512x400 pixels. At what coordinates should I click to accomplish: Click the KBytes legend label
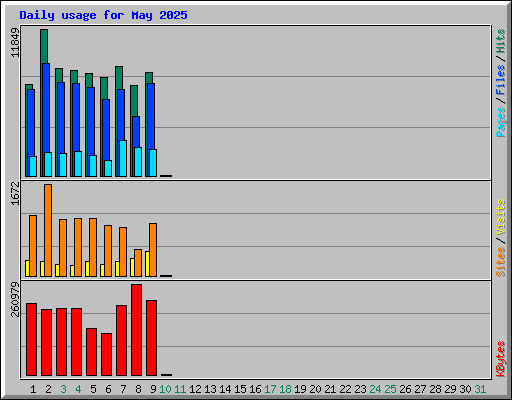tap(500, 359)
